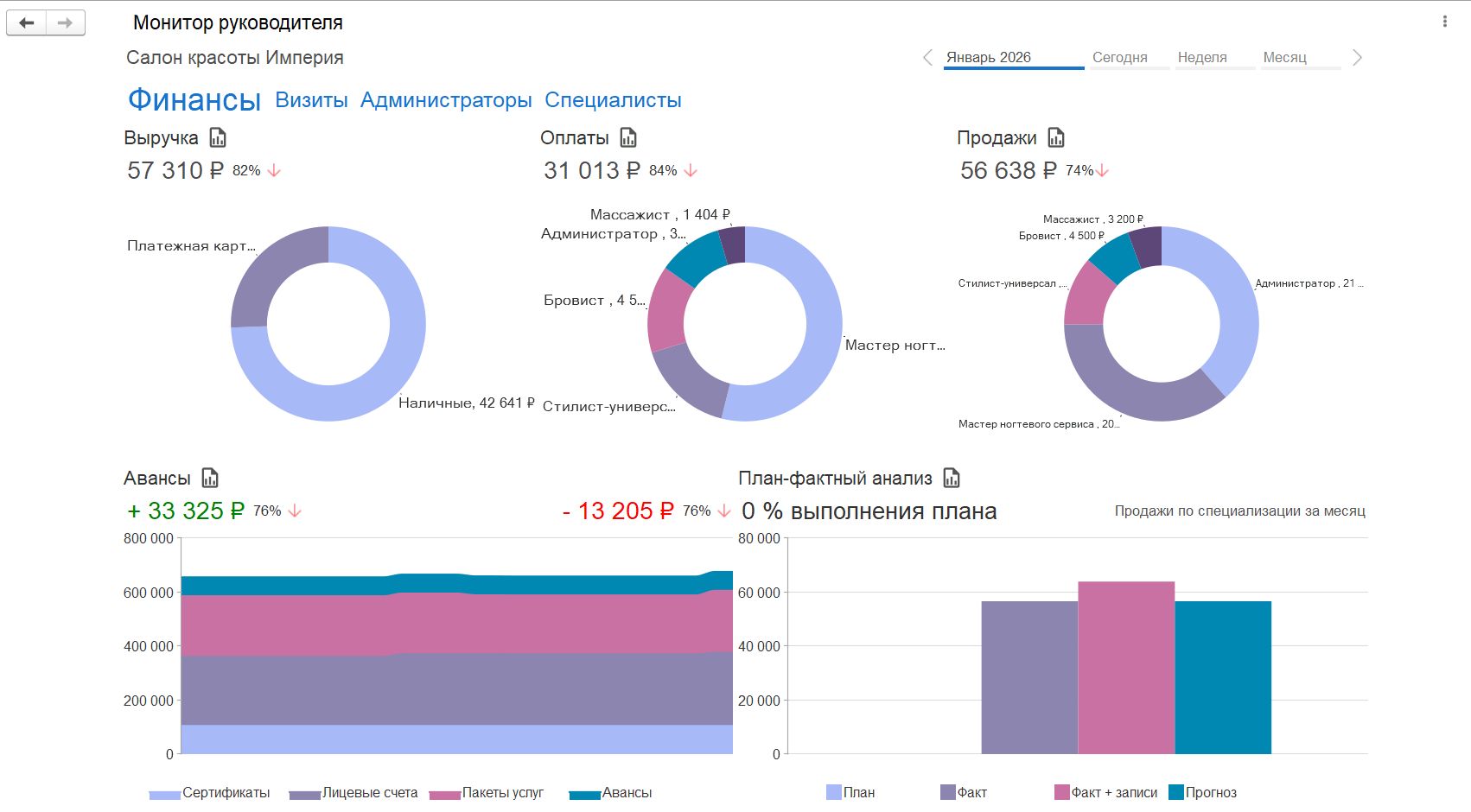Open report icon next to Оплаты

tap(628, 138)
